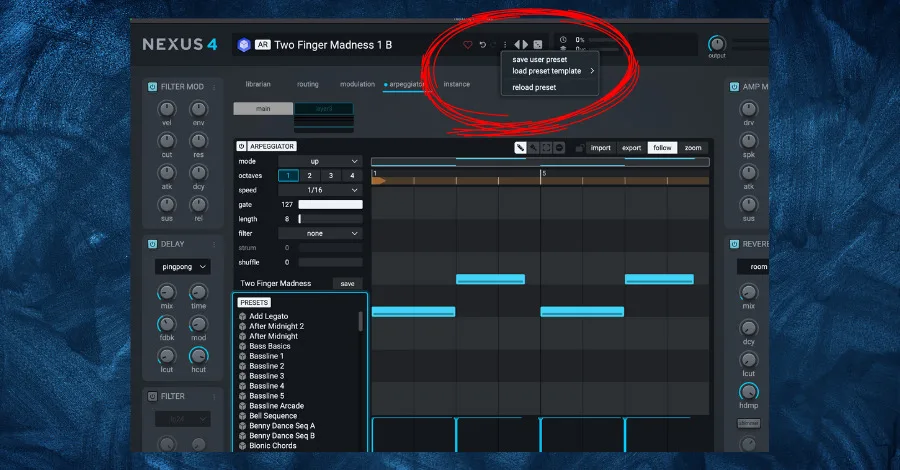
Task: Click the gate value slider
Action: [x=330, y=205]
